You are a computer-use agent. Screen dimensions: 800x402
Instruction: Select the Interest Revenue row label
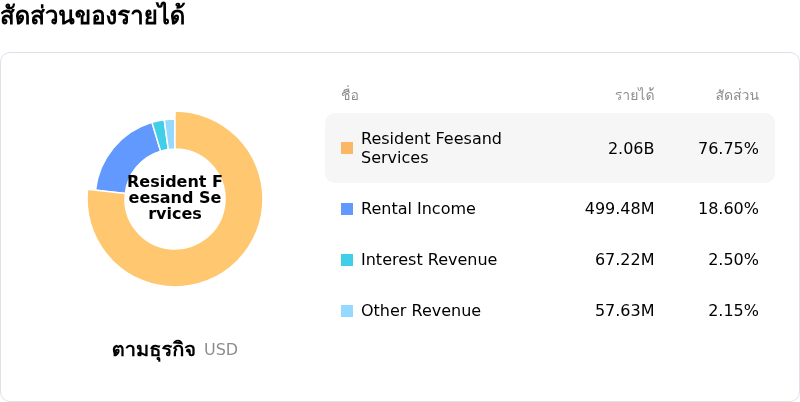(x=428, y=260)
